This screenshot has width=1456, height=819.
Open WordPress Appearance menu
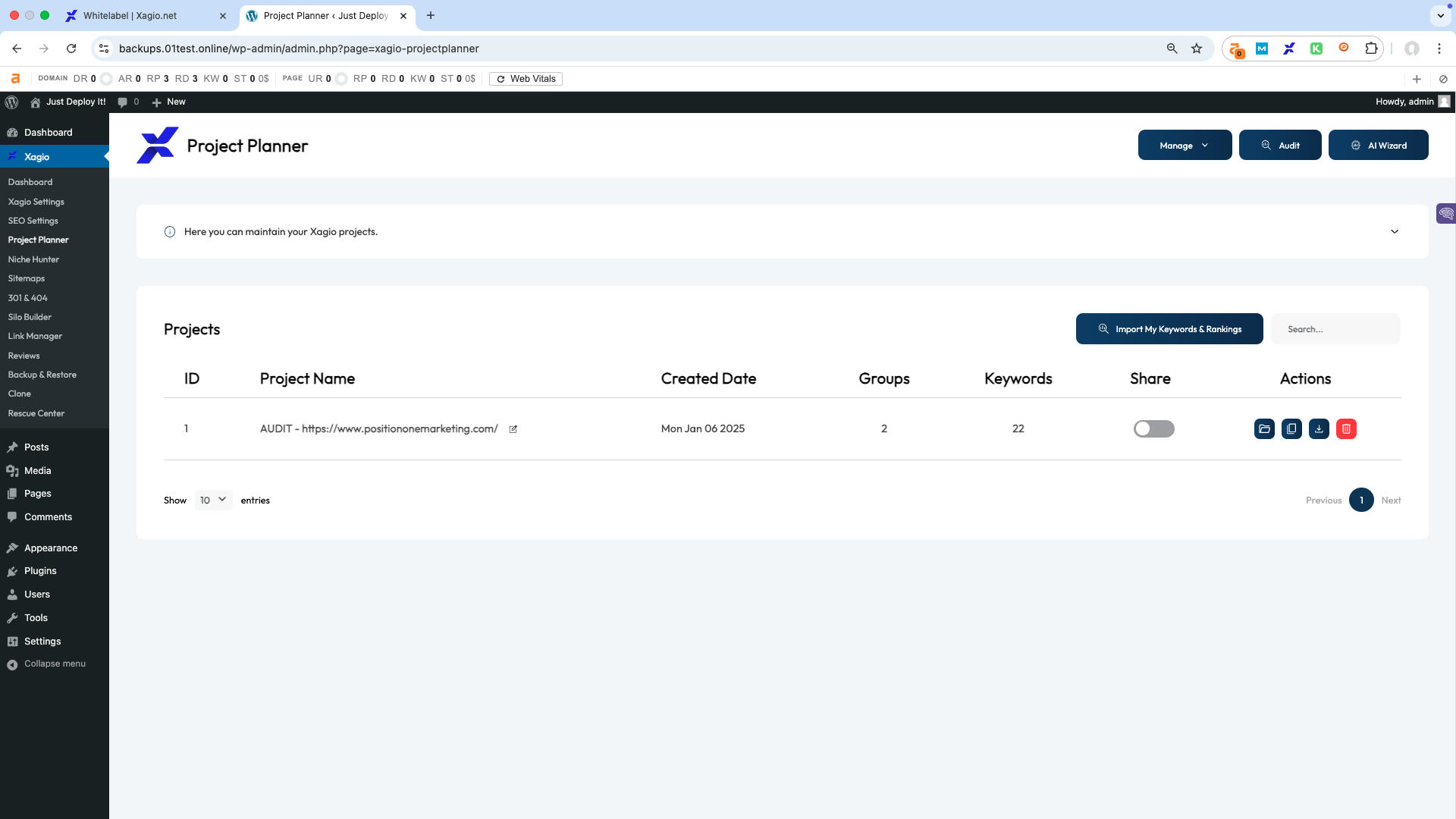tap(51, 548)
